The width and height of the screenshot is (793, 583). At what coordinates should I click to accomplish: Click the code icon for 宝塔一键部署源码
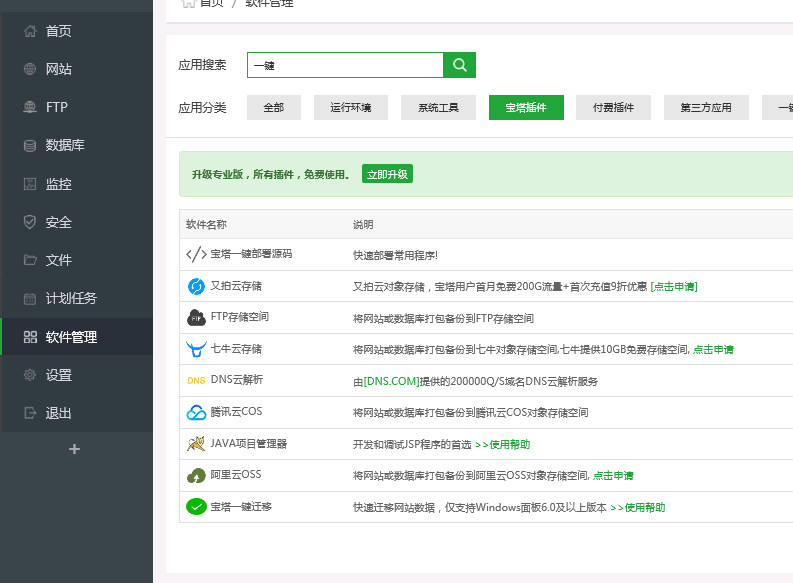click(196, 254)
